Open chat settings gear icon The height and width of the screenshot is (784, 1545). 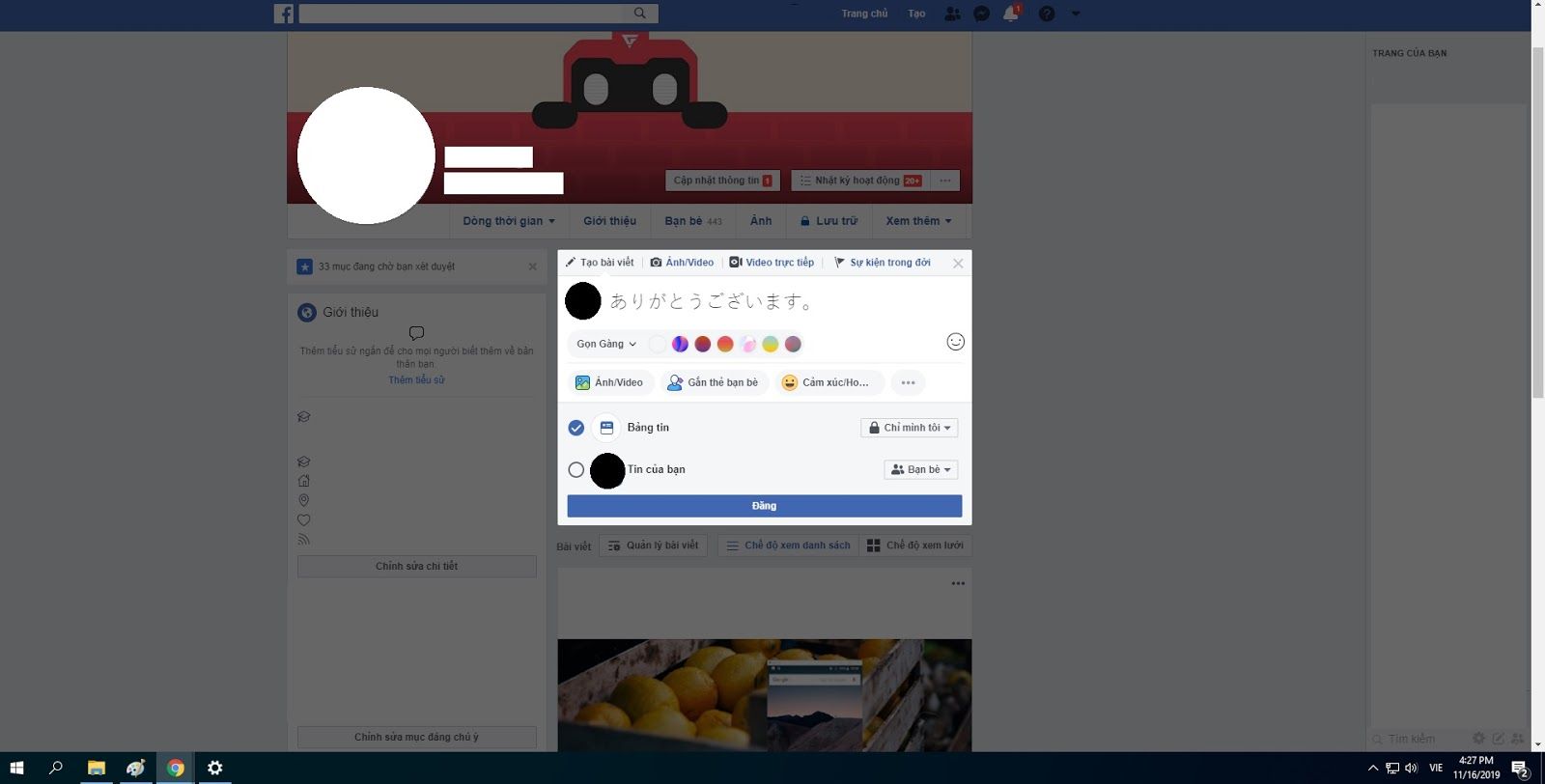(1478, 739)
